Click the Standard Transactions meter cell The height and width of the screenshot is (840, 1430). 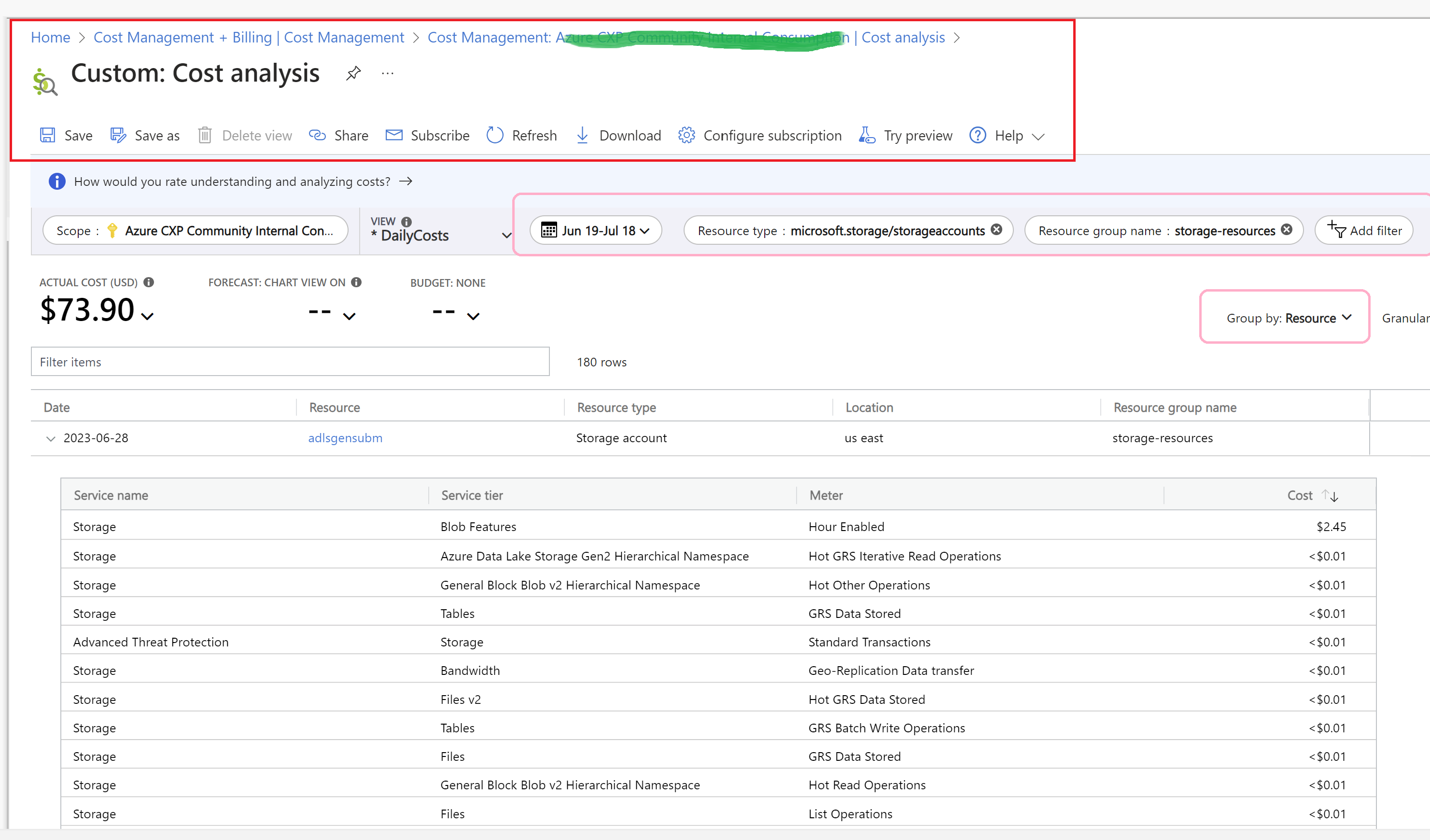point(869,642)
